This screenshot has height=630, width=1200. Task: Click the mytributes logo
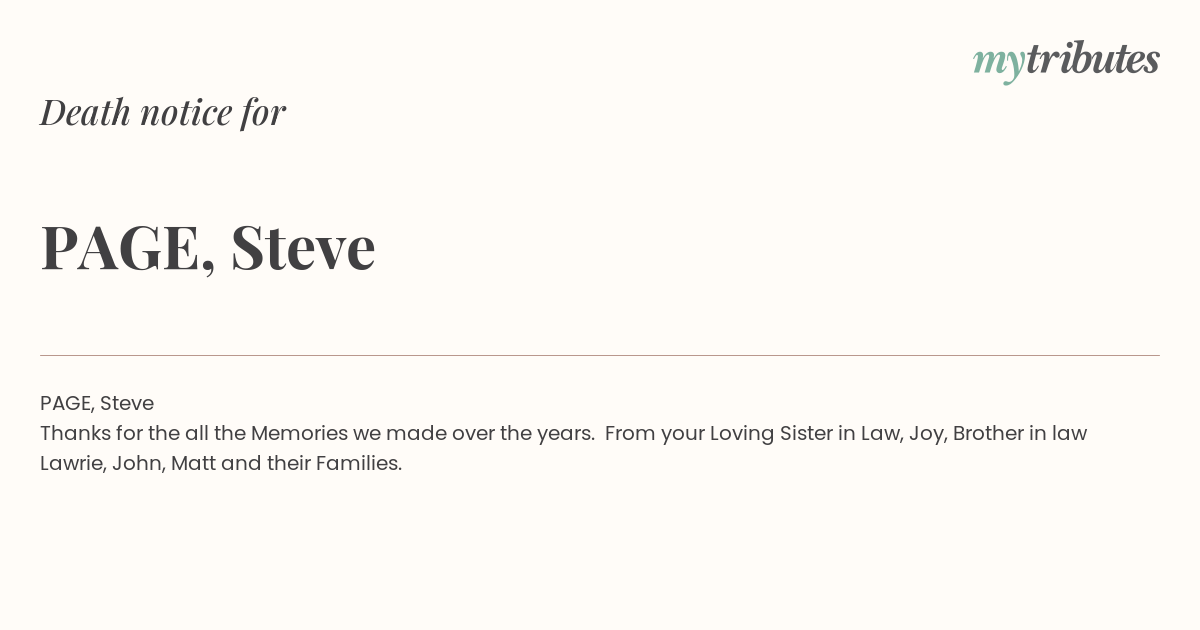[x=1066, y=61]
